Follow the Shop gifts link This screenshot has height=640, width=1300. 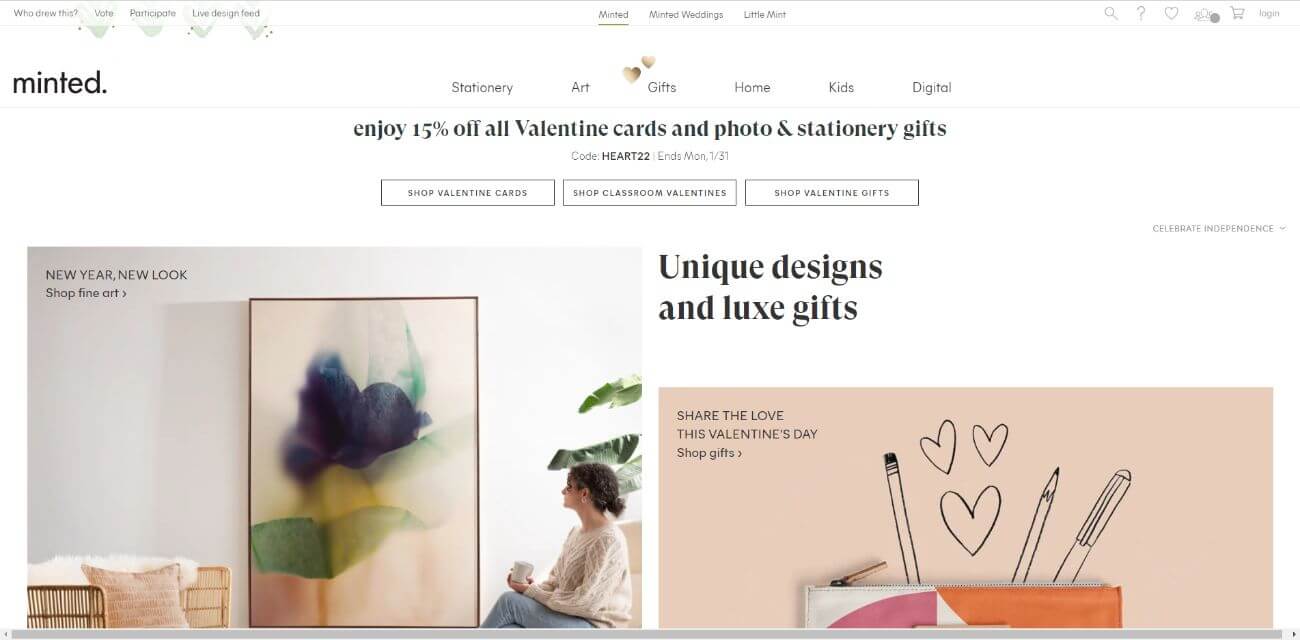(709, 453)
